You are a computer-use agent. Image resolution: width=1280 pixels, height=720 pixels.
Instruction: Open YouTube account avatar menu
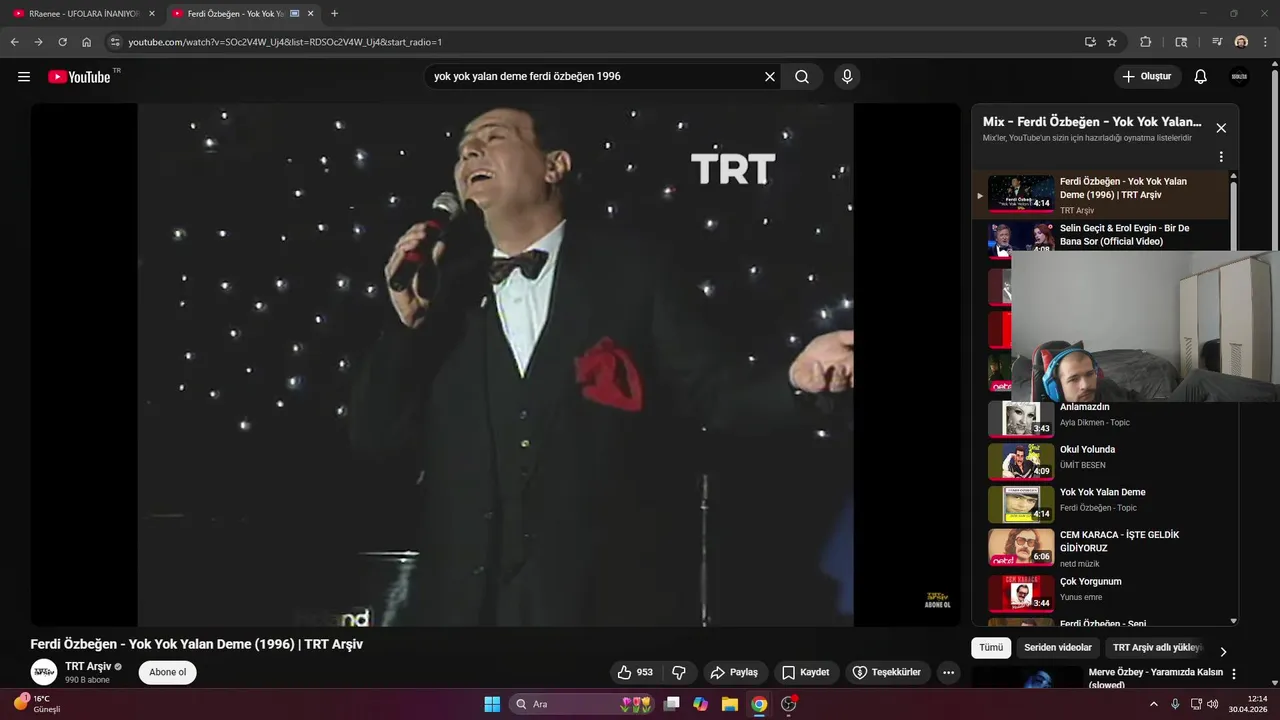click(1239, 77)
